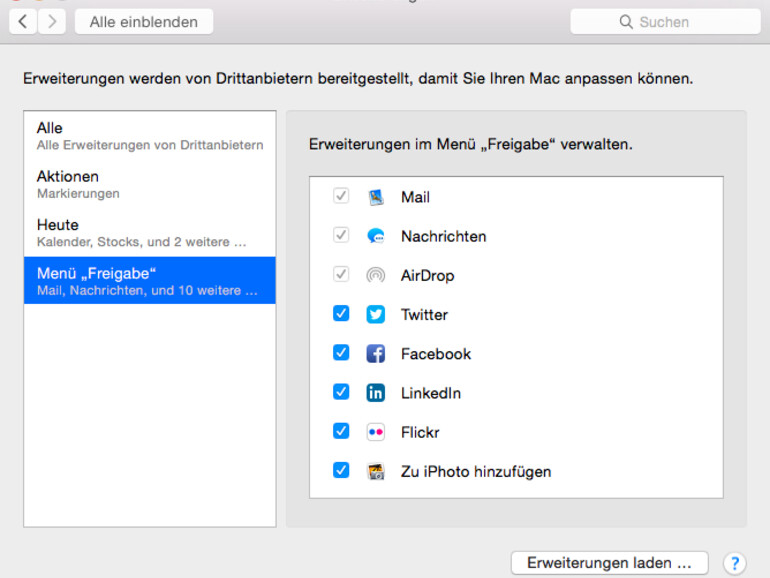Uncheck the LinkedIn share extension

tap(341, 392)
